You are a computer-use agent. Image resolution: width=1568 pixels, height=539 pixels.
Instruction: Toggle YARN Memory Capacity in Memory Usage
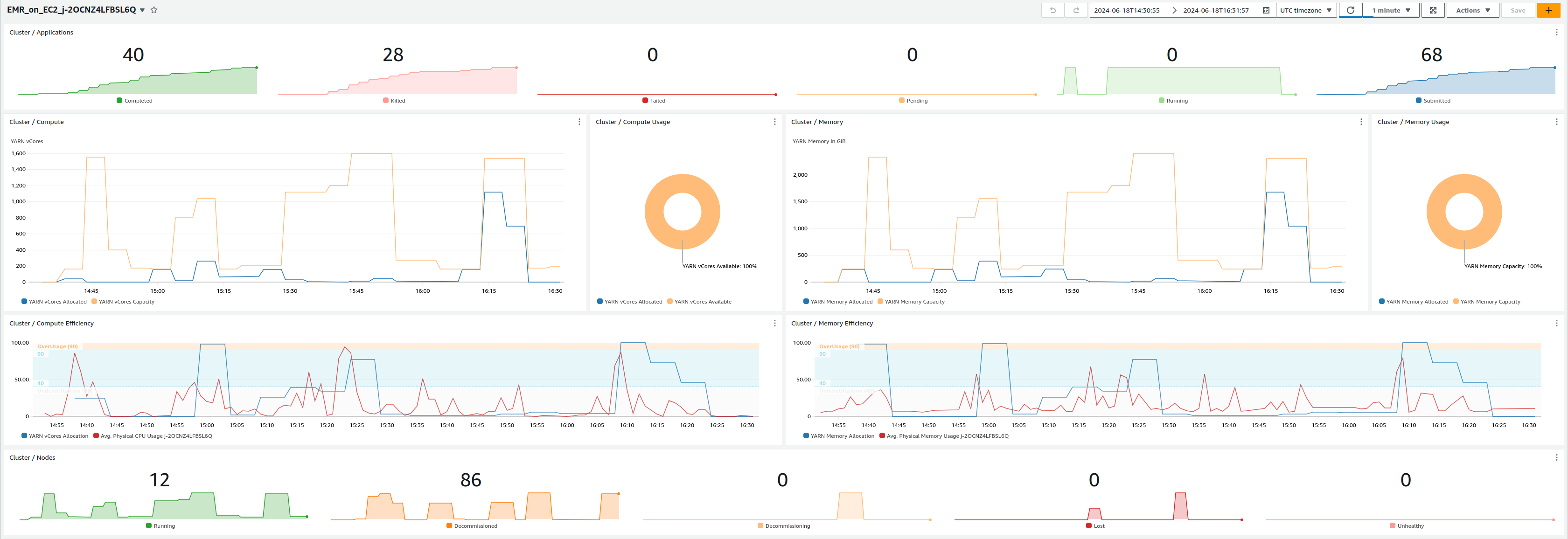pyautogui.click(x=1487, y=301)
